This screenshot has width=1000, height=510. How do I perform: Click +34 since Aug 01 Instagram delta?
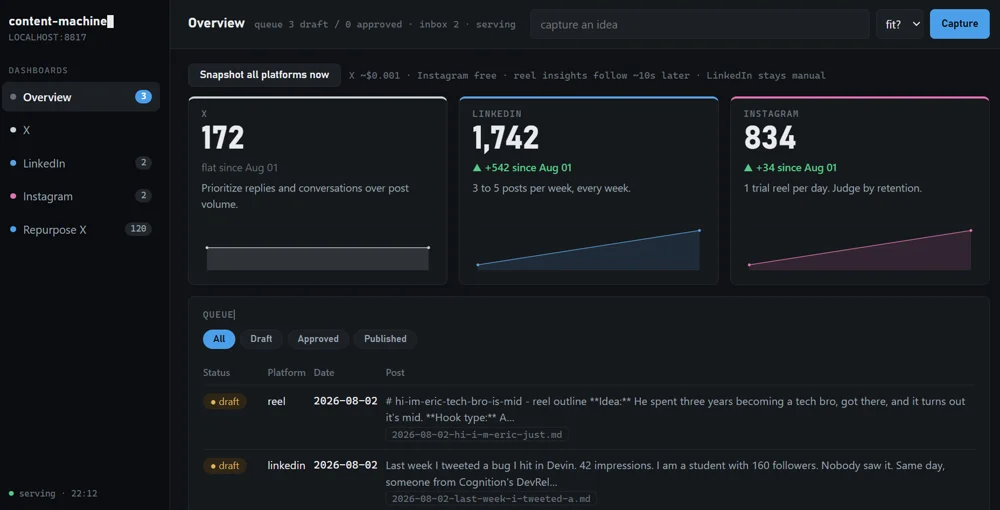(790, 168)
